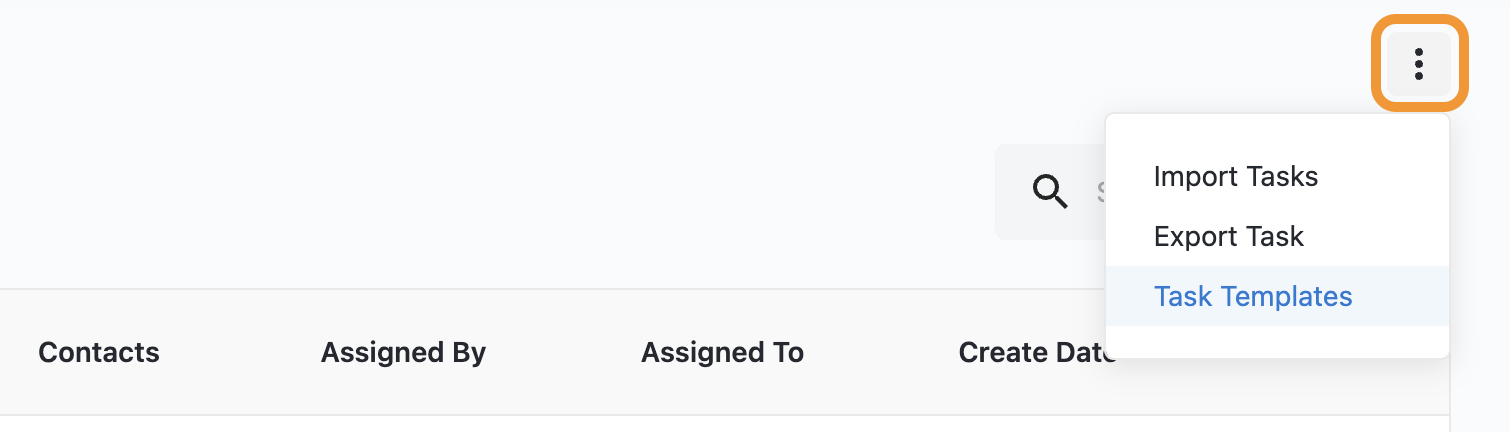The width and height of the screenshot is (1510, 432).
Task: Select the Assigned By table heading
Action: pos(403,352)
